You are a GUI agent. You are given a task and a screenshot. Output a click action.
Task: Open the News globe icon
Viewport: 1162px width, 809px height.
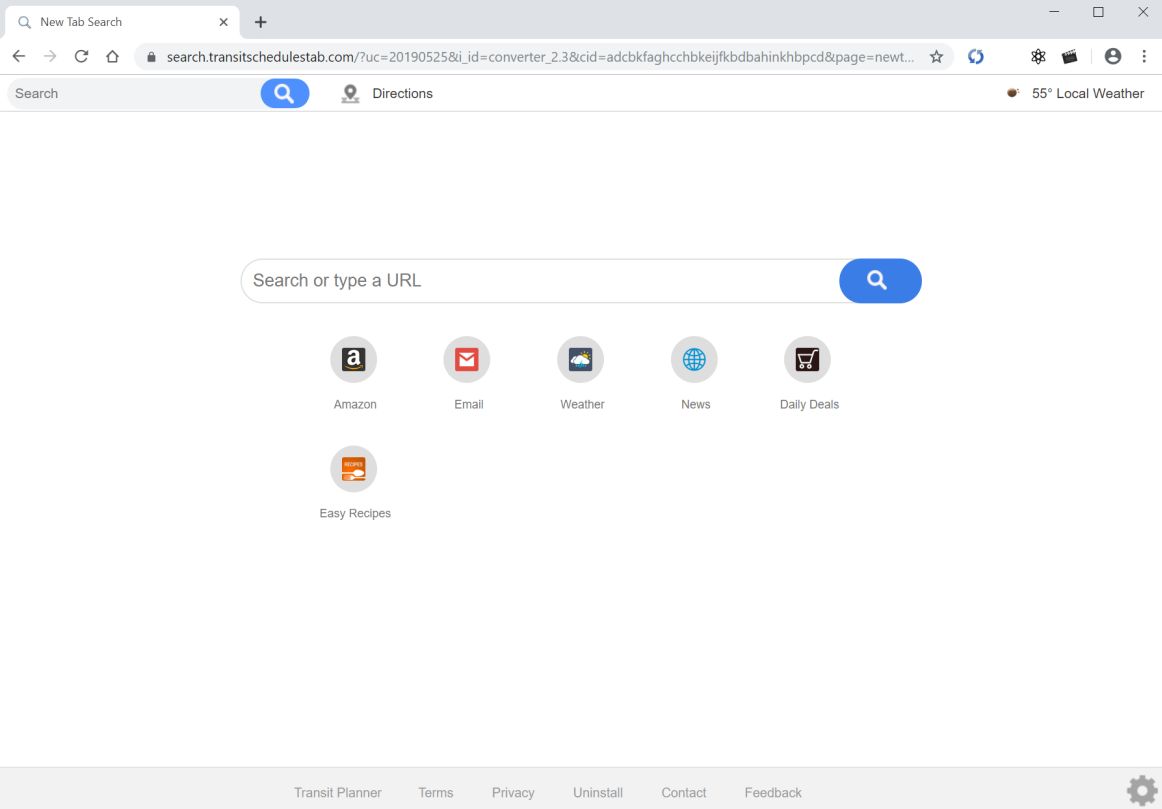click(x=694, y=358)
